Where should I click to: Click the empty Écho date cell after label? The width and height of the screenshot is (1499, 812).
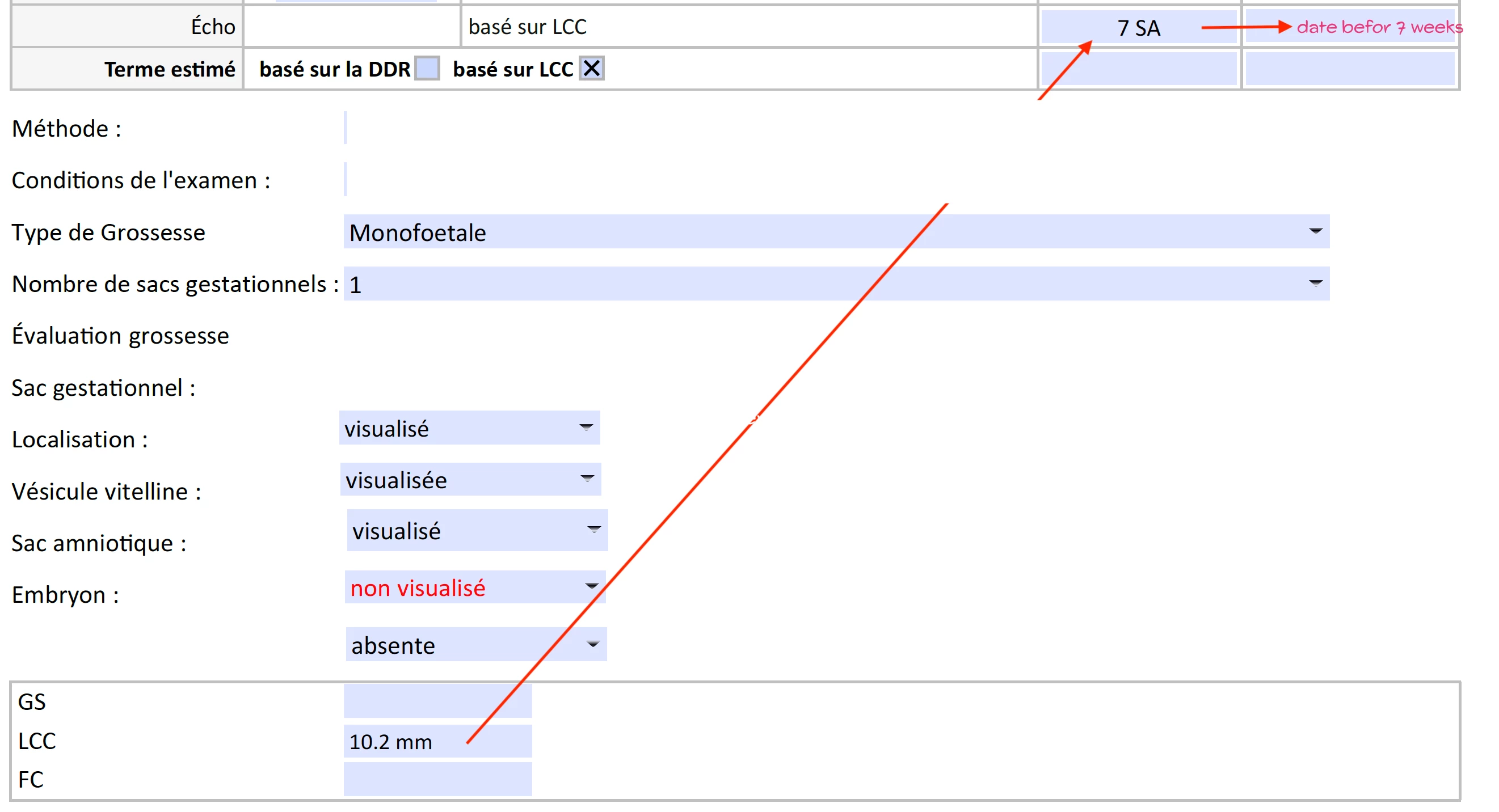(351, 27)
